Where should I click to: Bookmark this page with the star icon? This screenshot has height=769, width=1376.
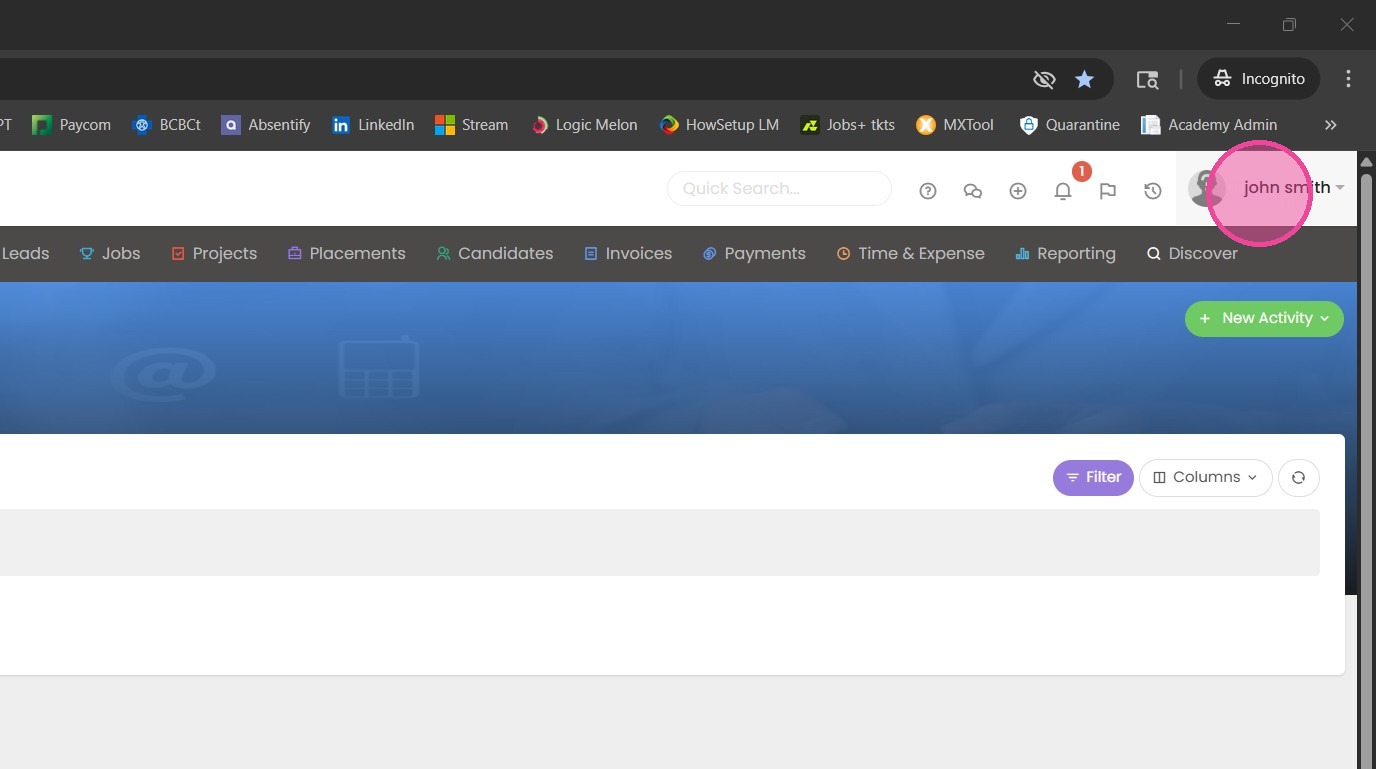pyautogui.click(x=1084, y=79)
